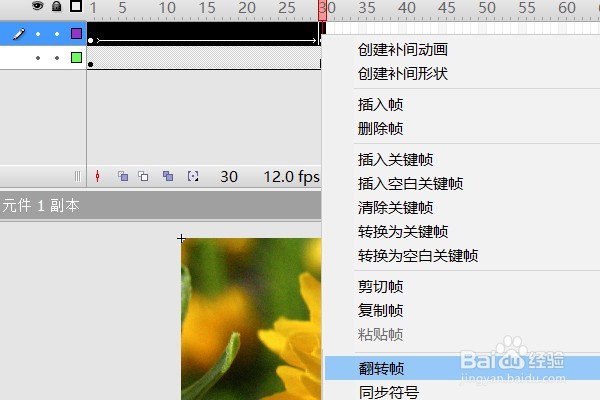Choose 复制帧 from the menu
600x400 pixels.
380,310
